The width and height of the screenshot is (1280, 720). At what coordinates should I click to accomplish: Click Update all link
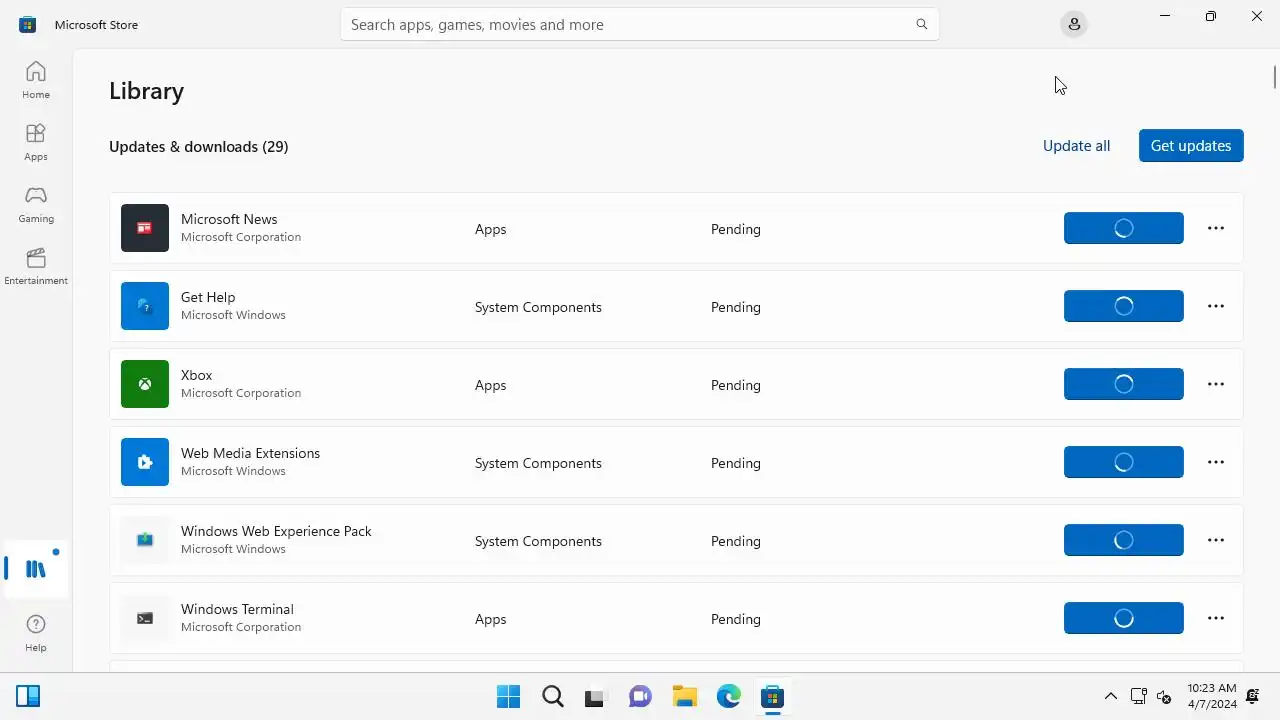click(1076, 145)
